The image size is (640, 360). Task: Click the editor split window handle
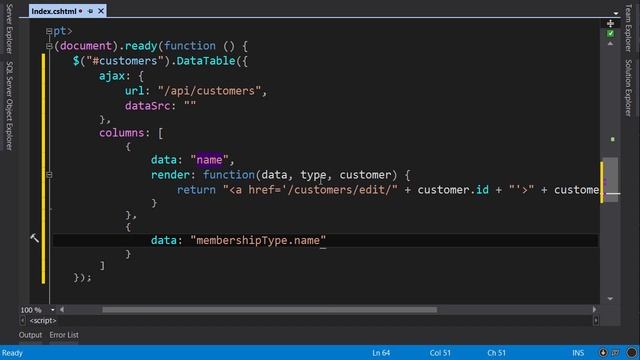[610, 23]
